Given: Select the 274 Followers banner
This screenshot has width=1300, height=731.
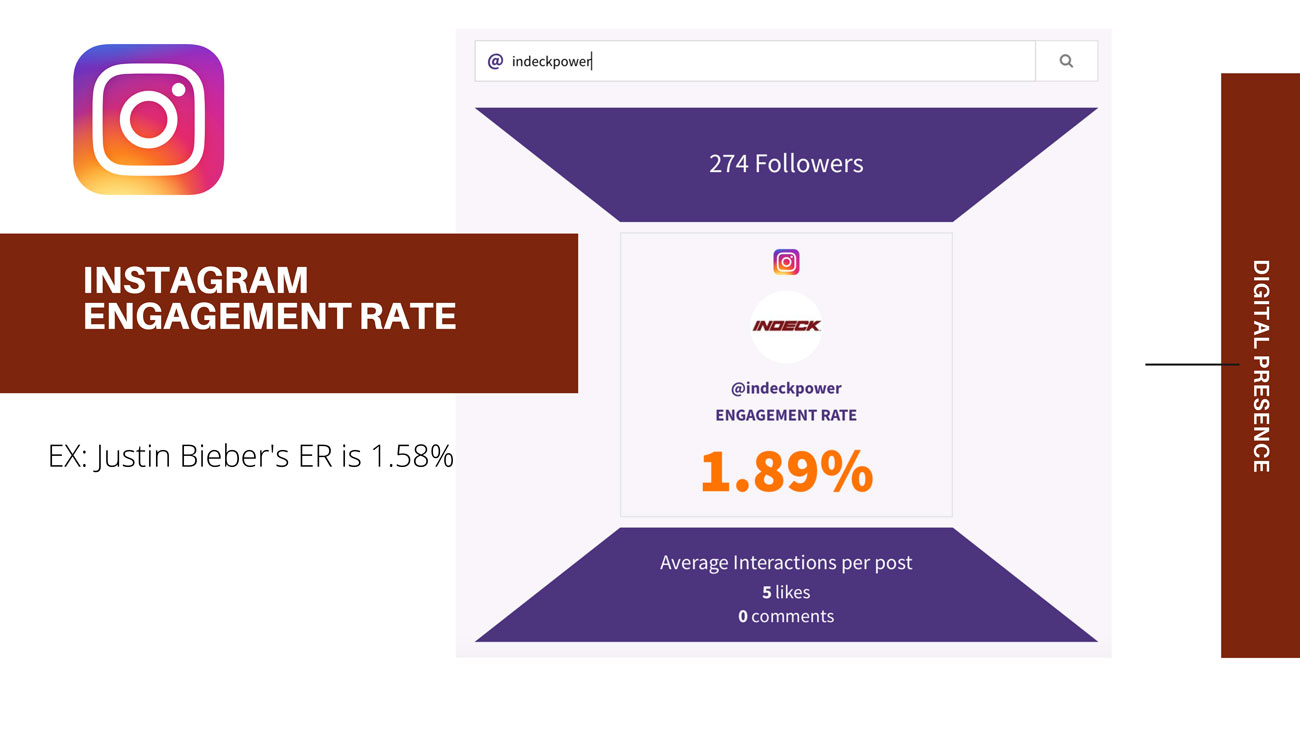Looking at the screenshot, I should pyautogui.click(x=786, y=164).
